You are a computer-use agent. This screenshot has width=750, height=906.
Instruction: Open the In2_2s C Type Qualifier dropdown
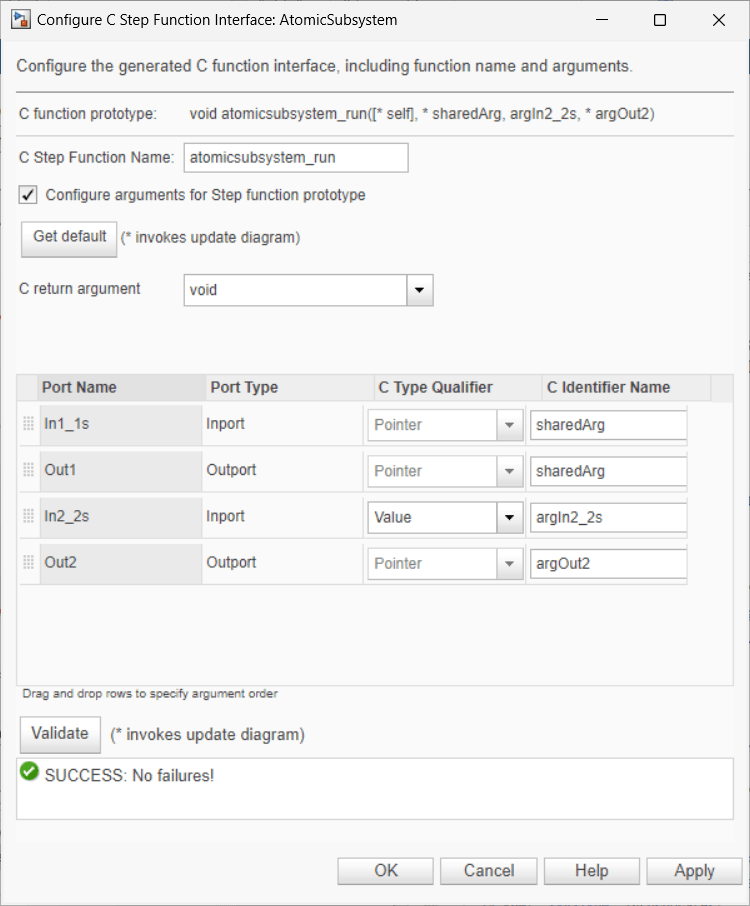click(x=510, y=517)
